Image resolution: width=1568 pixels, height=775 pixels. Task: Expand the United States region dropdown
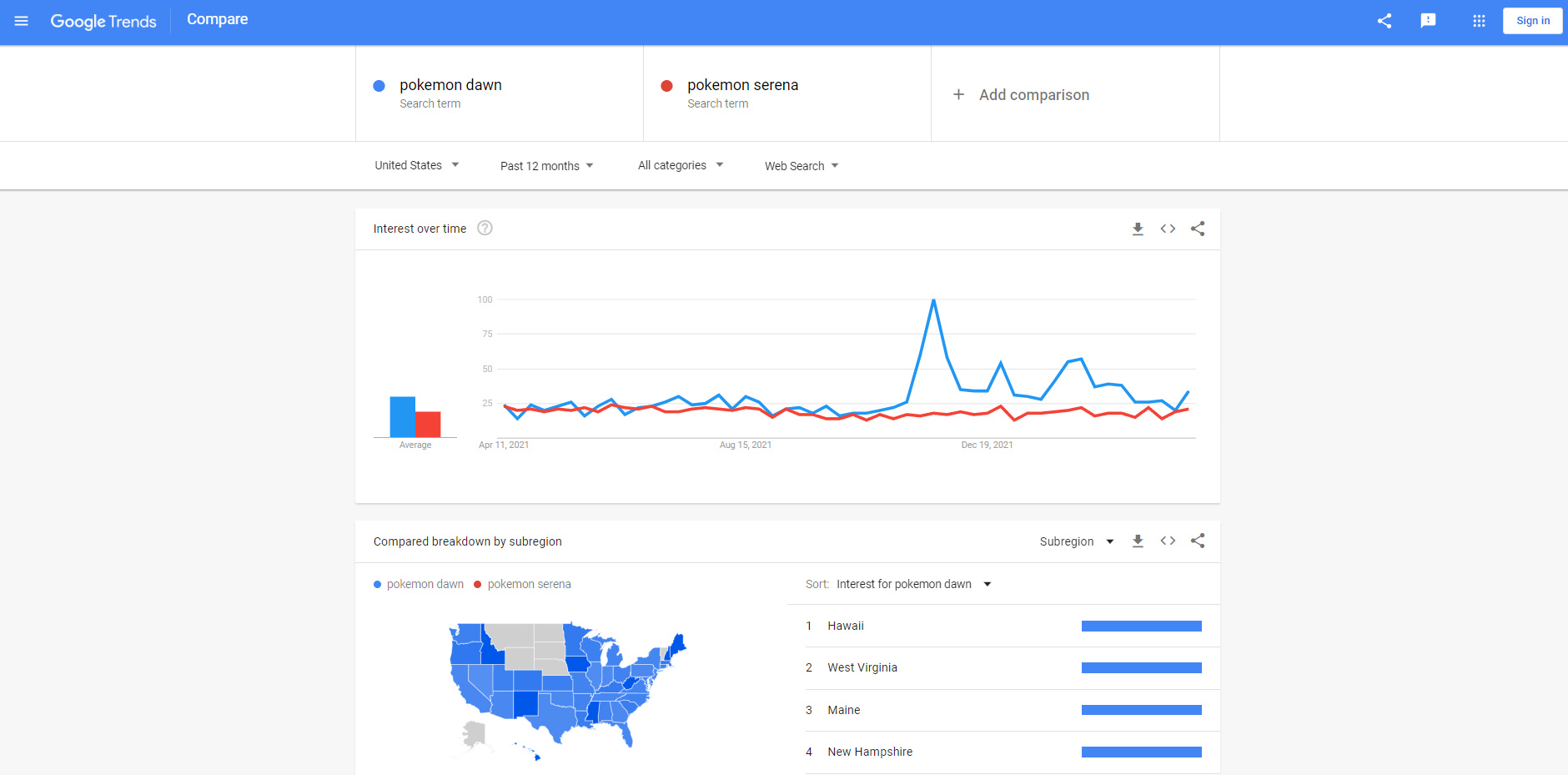tap(417, 165)
